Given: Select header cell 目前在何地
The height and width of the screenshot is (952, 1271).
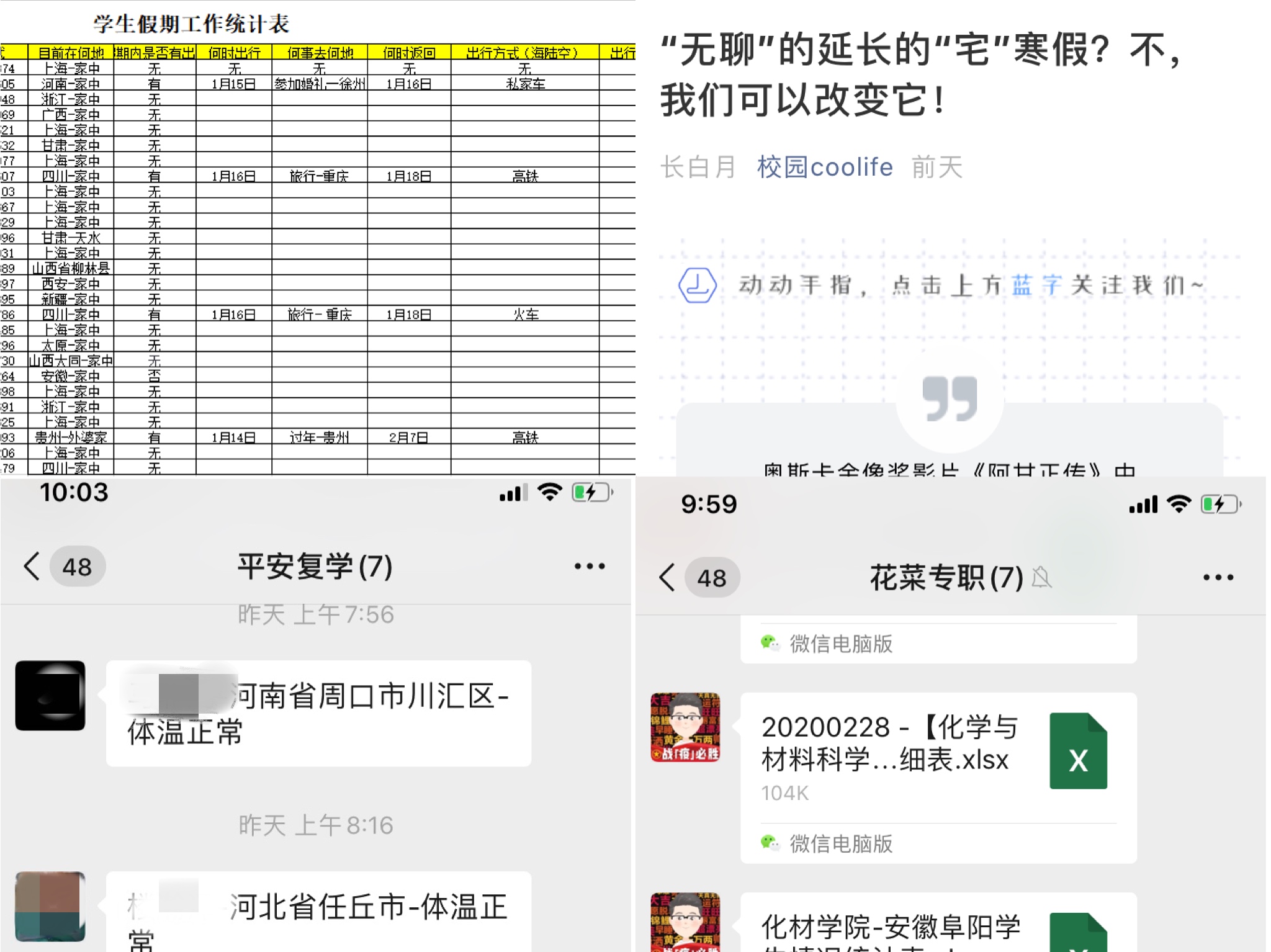Looking at the screenshot, I should 71,52.
